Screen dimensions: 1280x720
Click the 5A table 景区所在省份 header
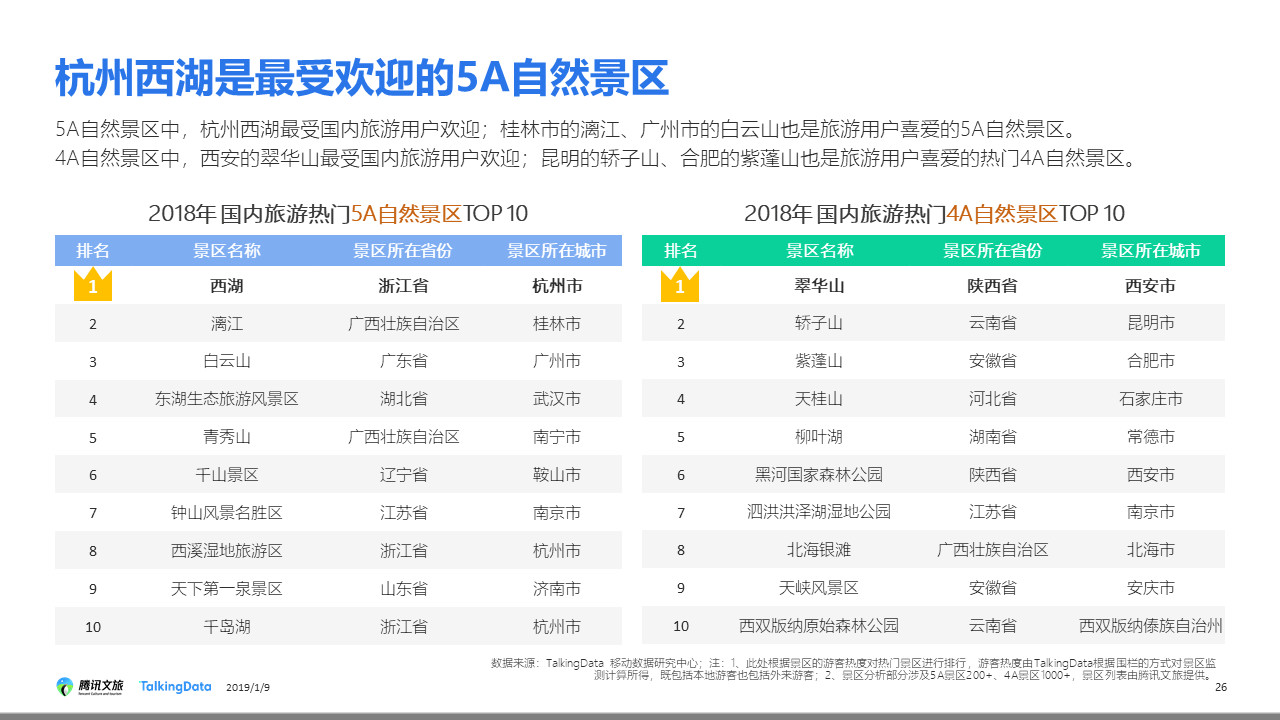402,250
